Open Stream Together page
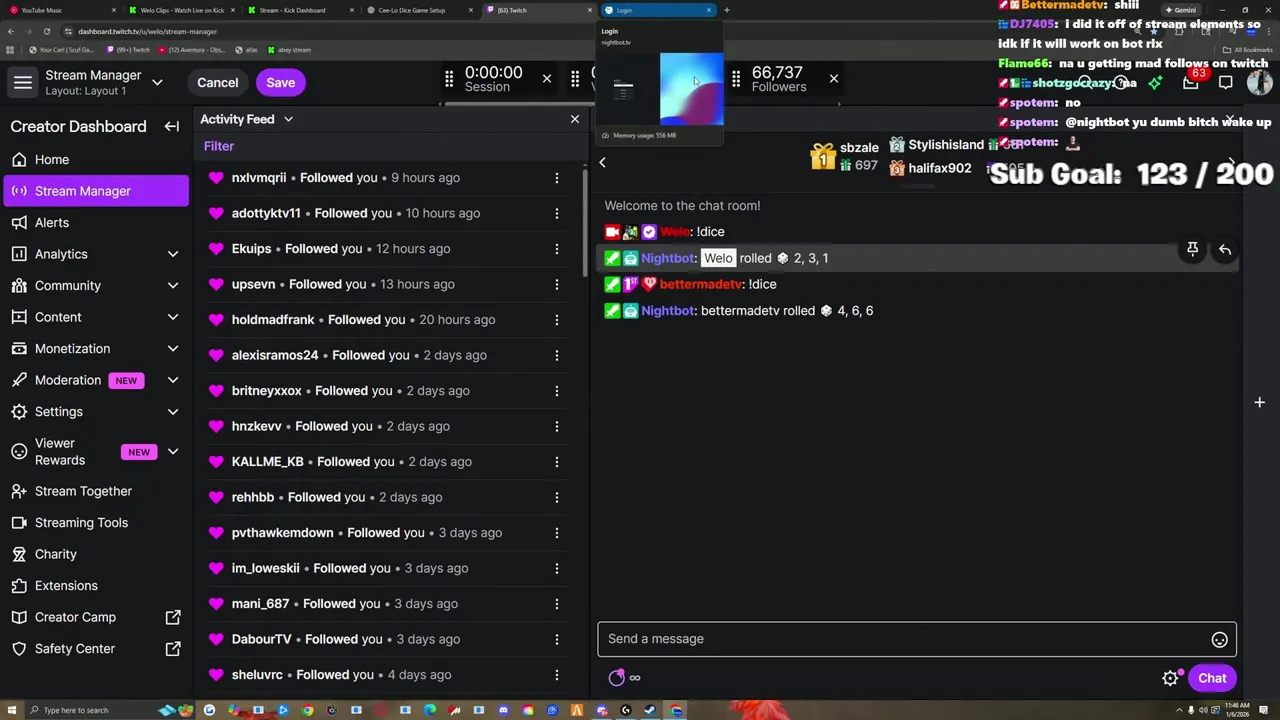Viewport: 1280px width, 720px height. [x=95, y=491]
